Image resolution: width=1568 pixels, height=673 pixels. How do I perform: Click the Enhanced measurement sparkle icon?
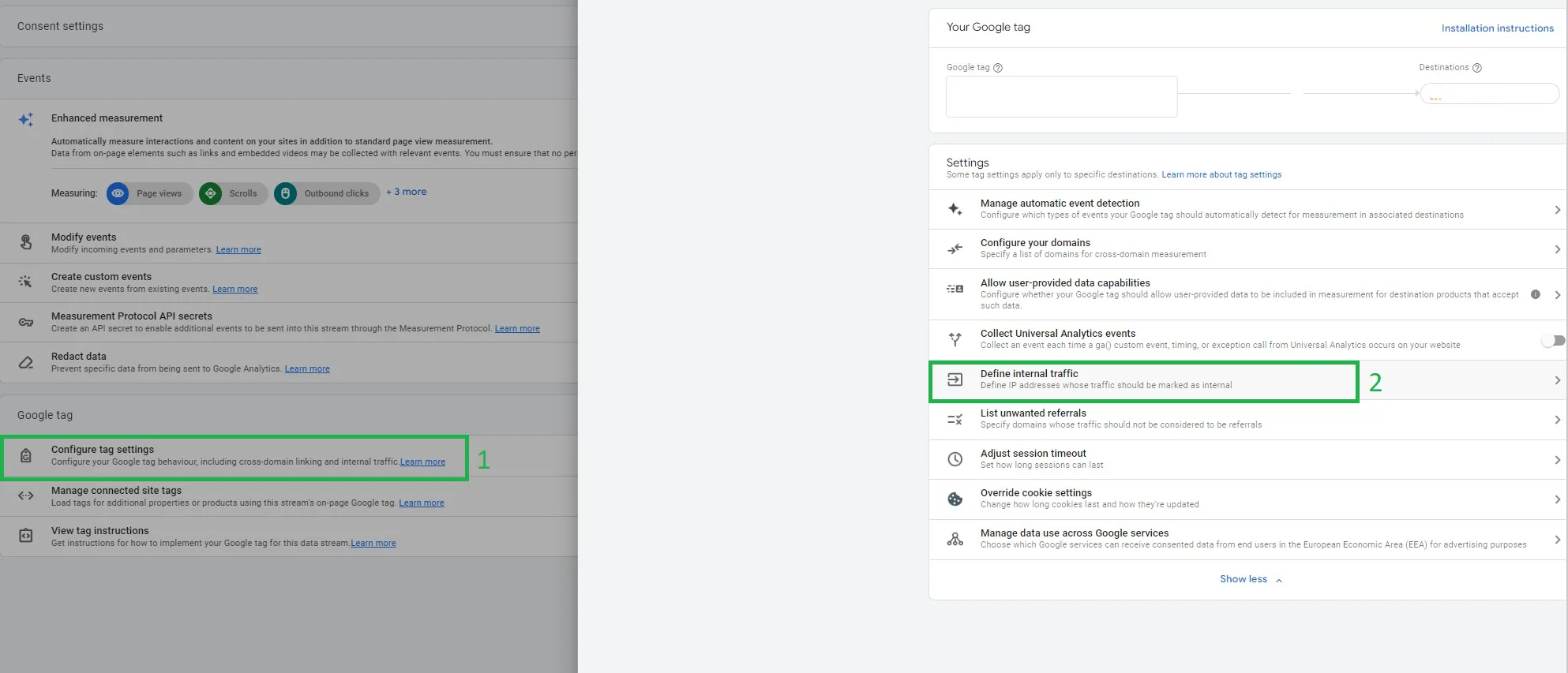click(26, 119)
